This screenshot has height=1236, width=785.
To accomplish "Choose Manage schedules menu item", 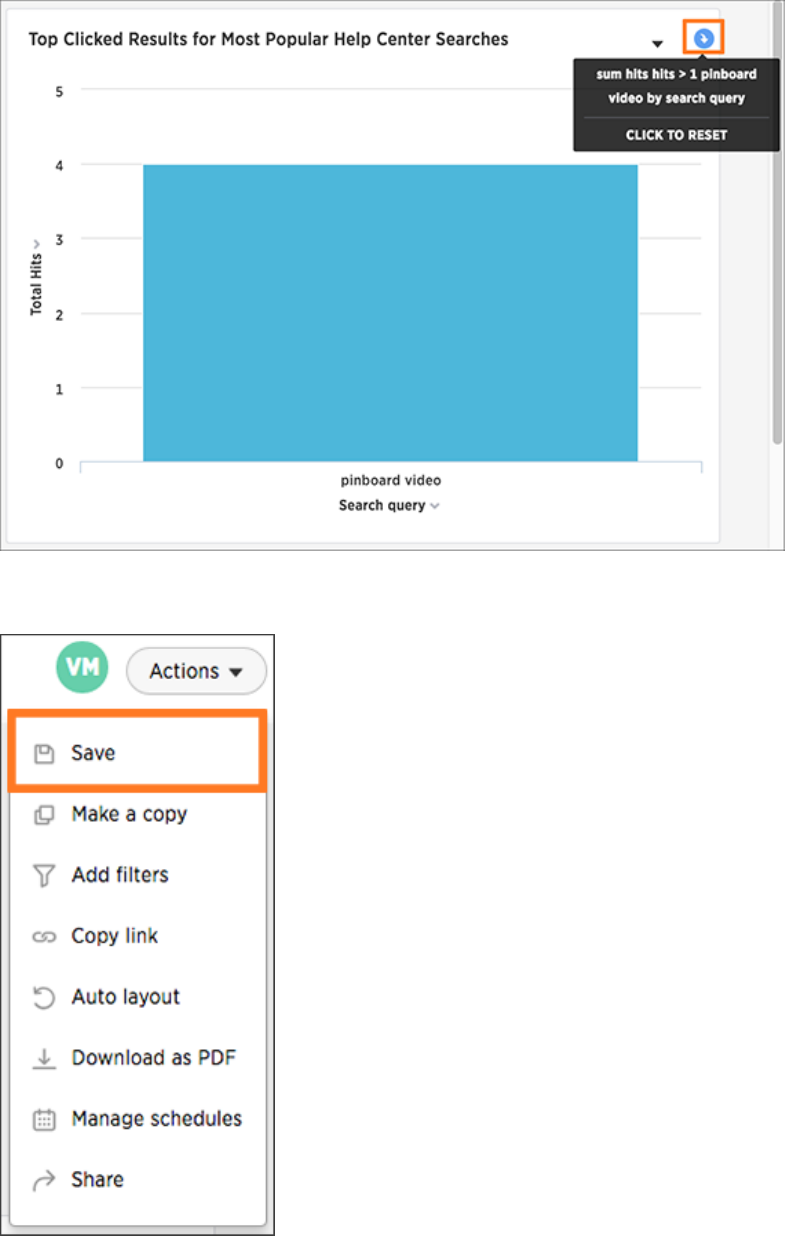I will click(x=137, y=1119).
